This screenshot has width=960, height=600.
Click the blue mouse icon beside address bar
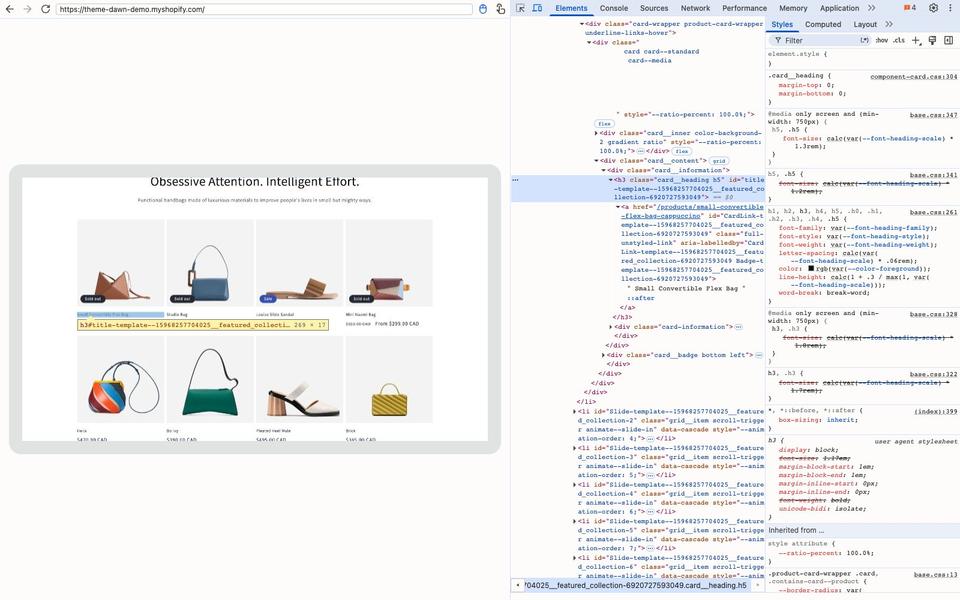(x=483, y=9)
